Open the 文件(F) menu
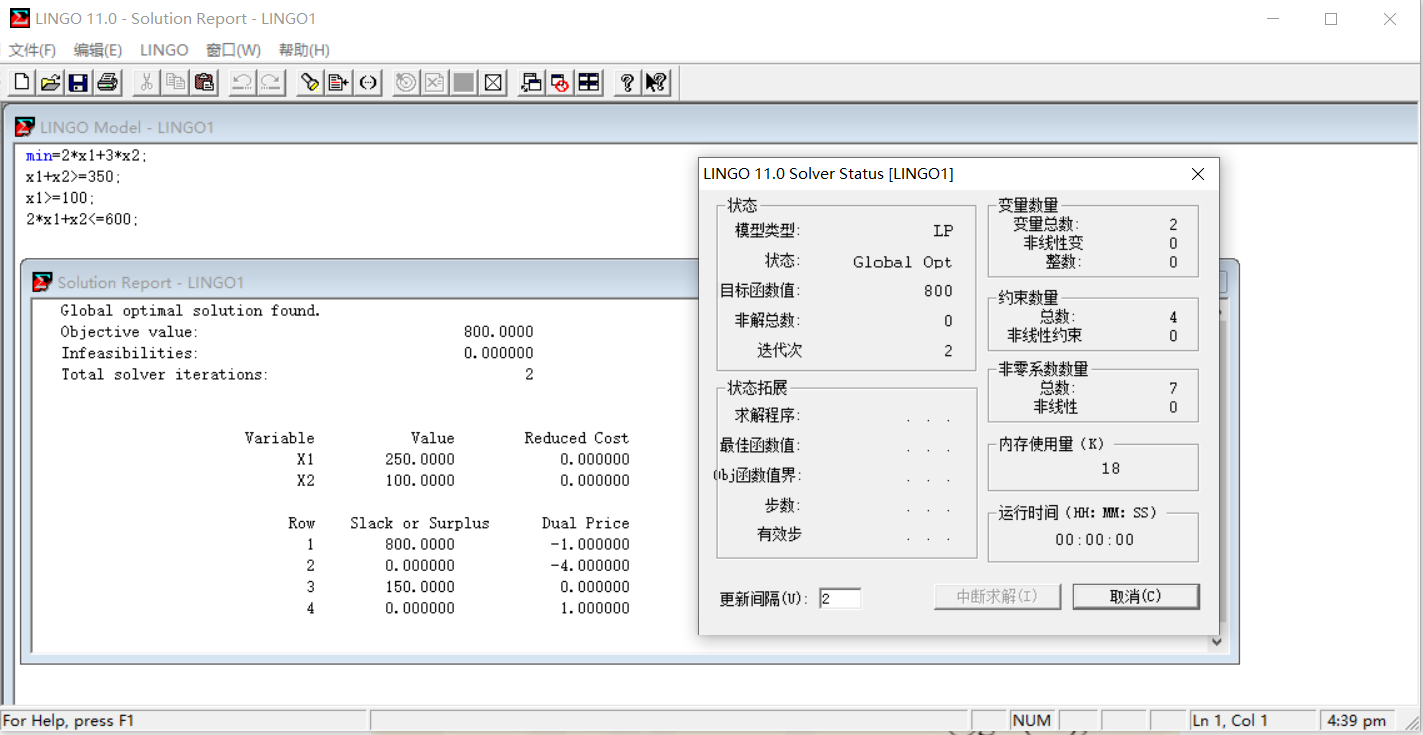The width and height of the screenshot is (1423, 735). (32, 50)
